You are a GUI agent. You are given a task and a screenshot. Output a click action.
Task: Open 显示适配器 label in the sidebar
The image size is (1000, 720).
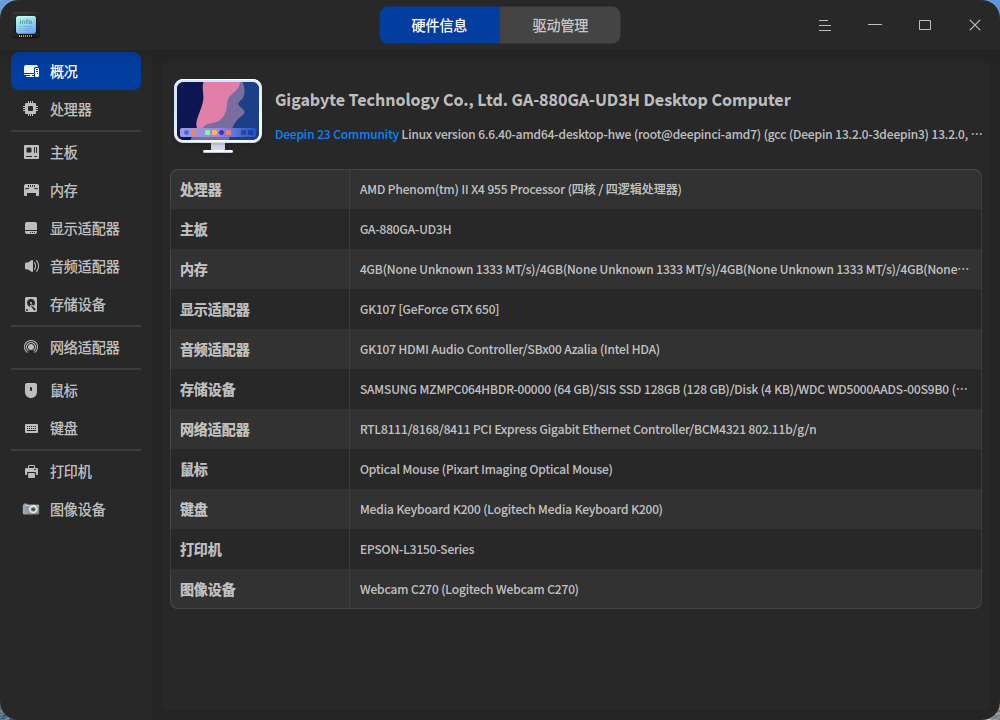click(x=85, y=228)
